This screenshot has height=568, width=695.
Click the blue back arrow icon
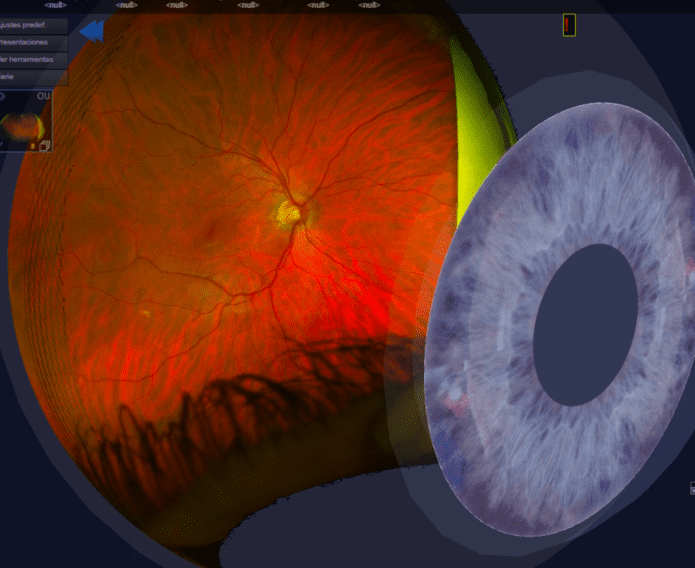click(91, 31)
